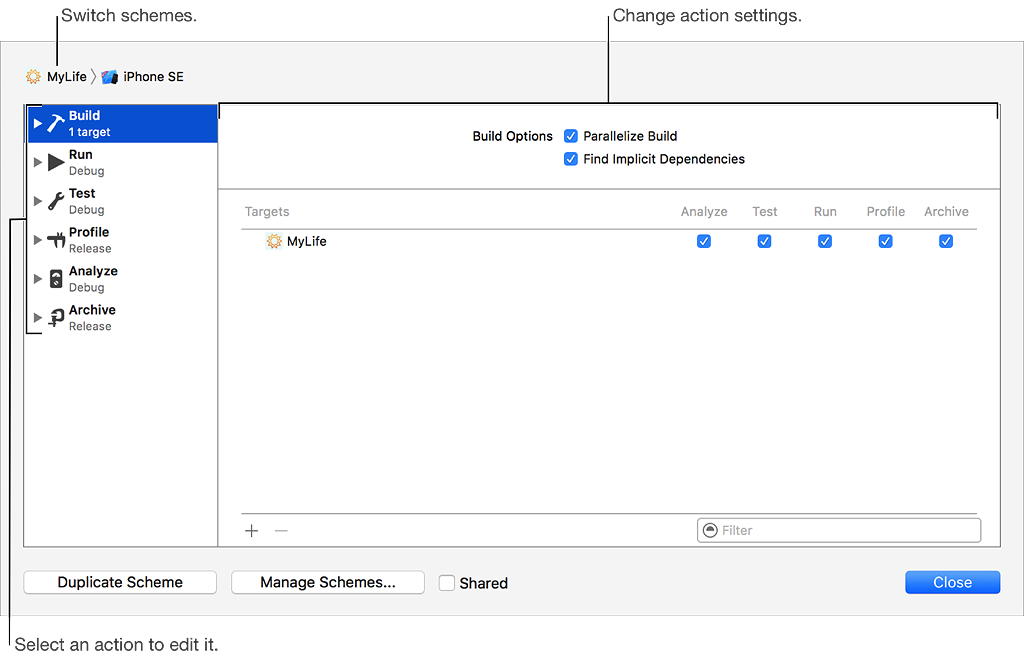
Task: Click the Analyze action icon
Action: [x=56, y=279]
